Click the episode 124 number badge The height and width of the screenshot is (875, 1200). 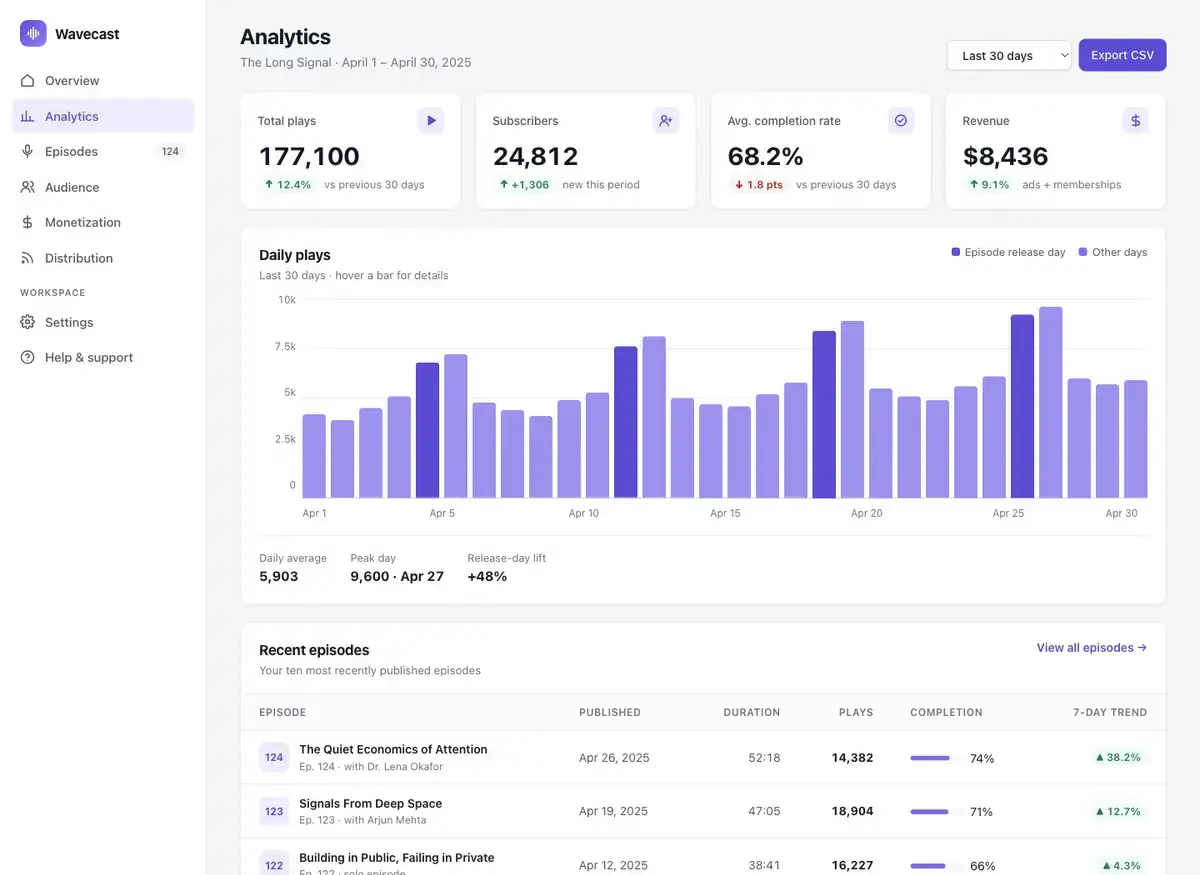click(274, 757)
